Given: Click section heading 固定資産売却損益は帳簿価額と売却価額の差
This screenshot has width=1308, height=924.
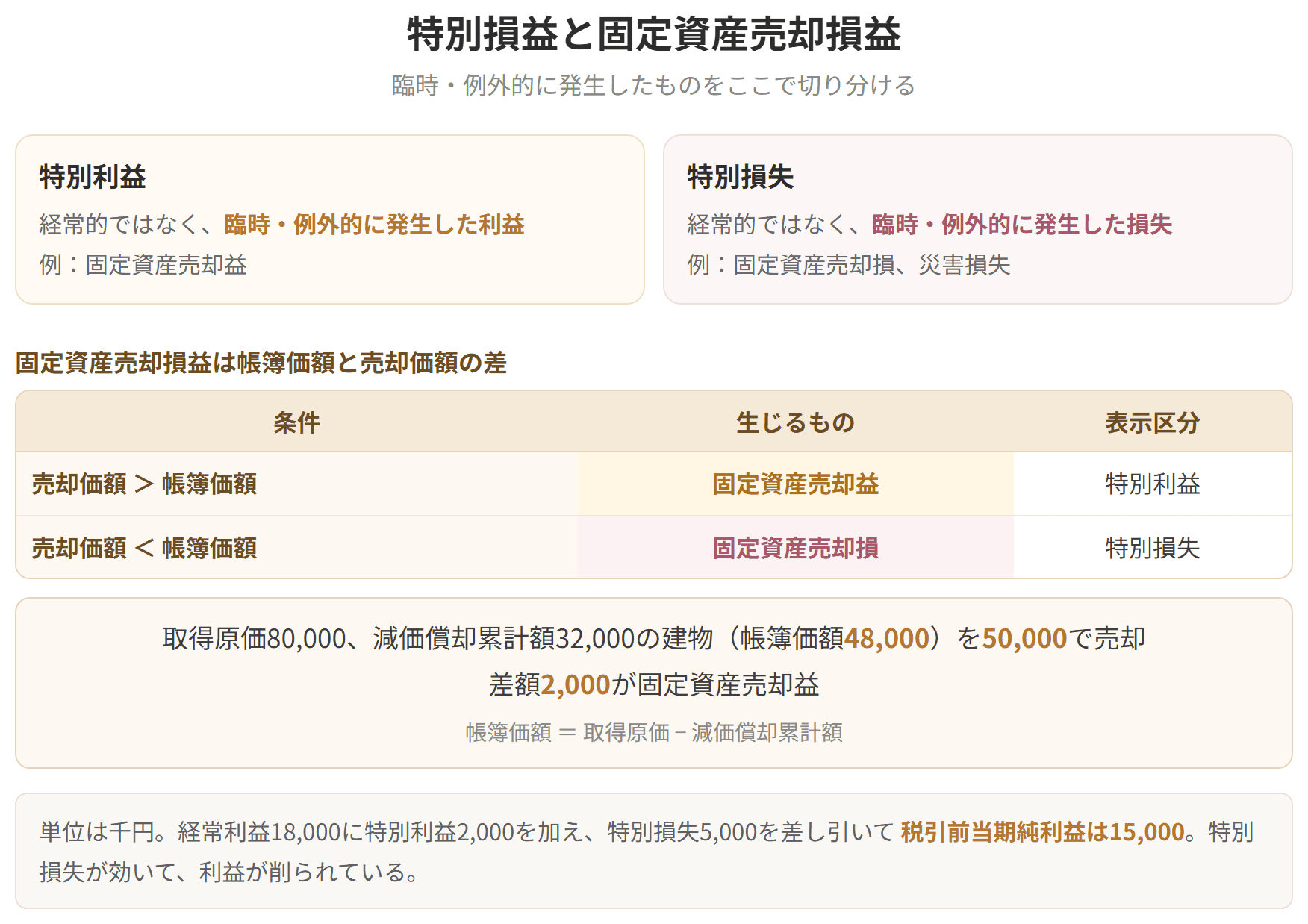Looking at the screenshot, I should [x=261, y=363].
